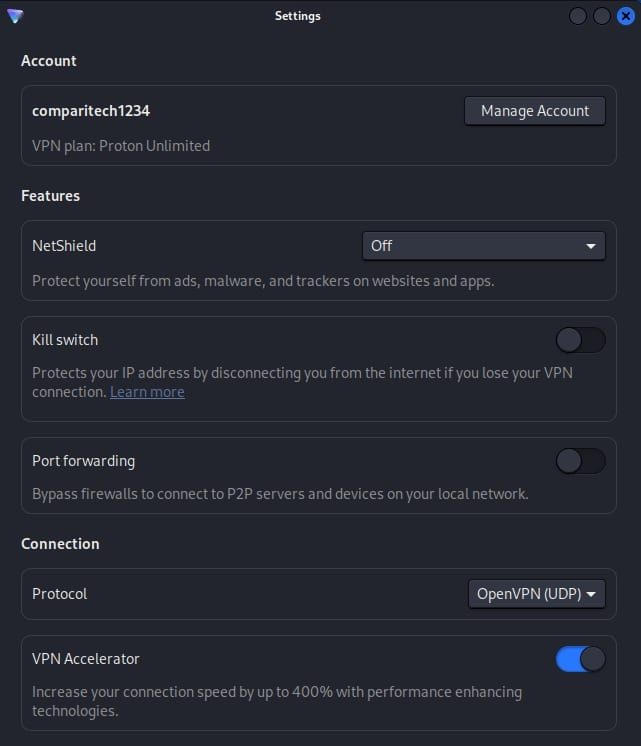Click the Proton VPN logo in title bar
Screen dimensions: 641x746
[x=14, y=16]
